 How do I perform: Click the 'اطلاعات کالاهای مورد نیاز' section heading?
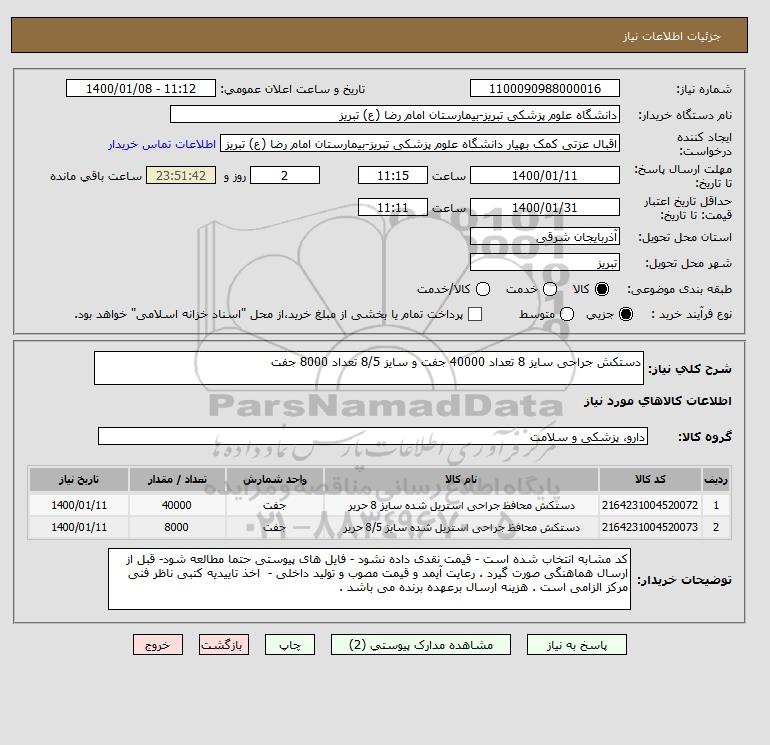[658, 401]
